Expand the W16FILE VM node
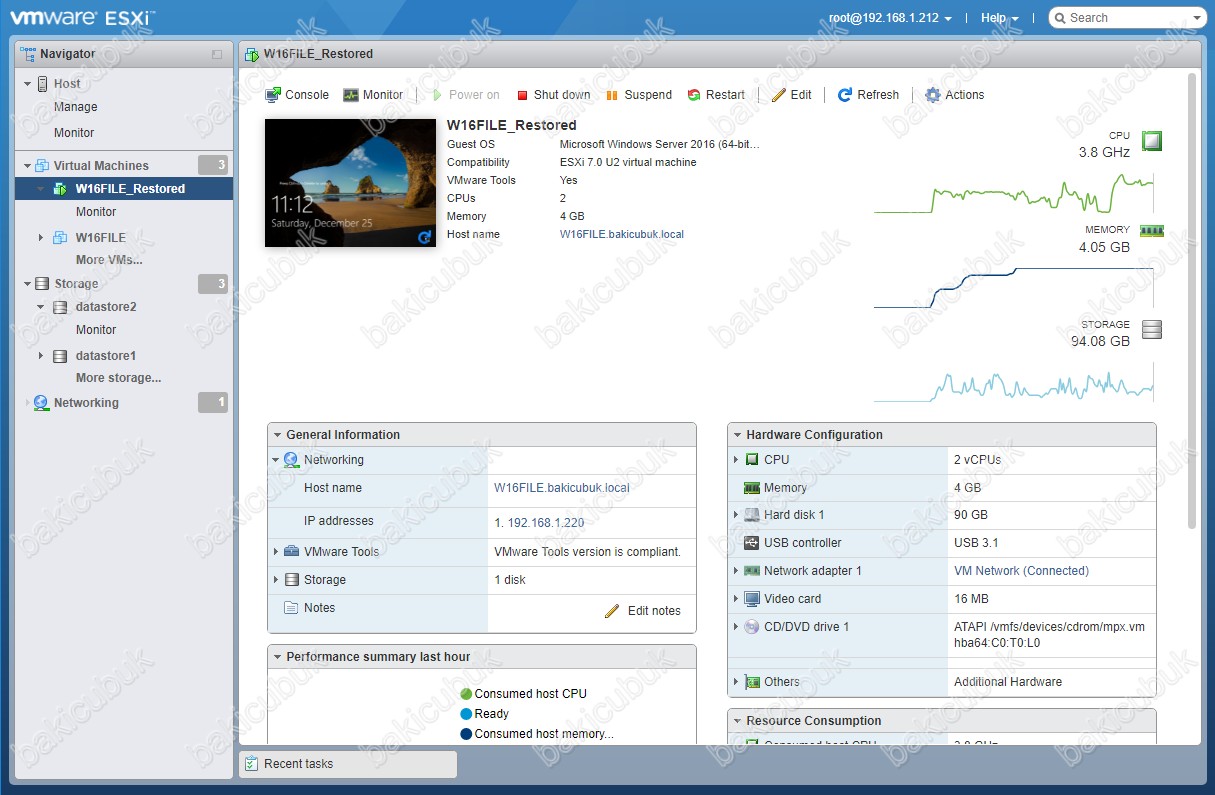1215x795 pixels. 41,238
